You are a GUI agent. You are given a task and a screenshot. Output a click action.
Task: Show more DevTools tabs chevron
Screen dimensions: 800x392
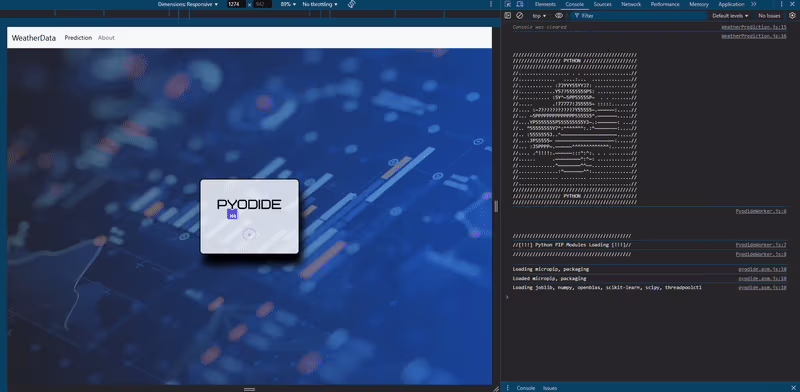[754, 4]
